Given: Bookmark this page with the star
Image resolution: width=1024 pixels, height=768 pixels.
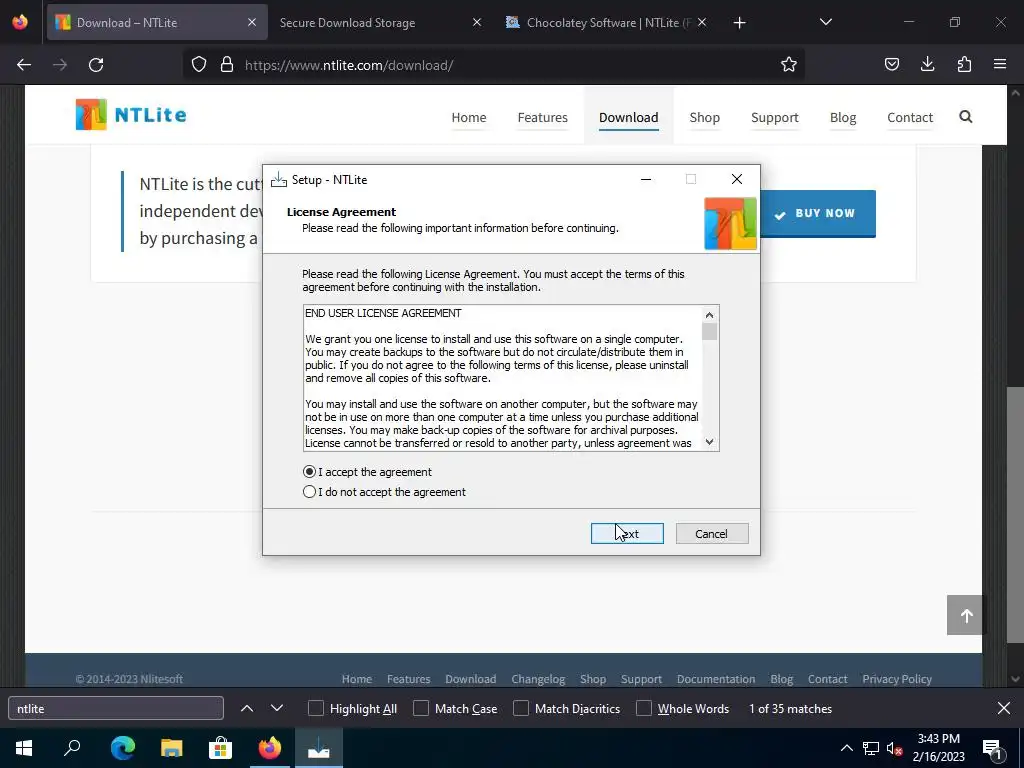Looking at the screenshot, I should [x=789, y=65].
